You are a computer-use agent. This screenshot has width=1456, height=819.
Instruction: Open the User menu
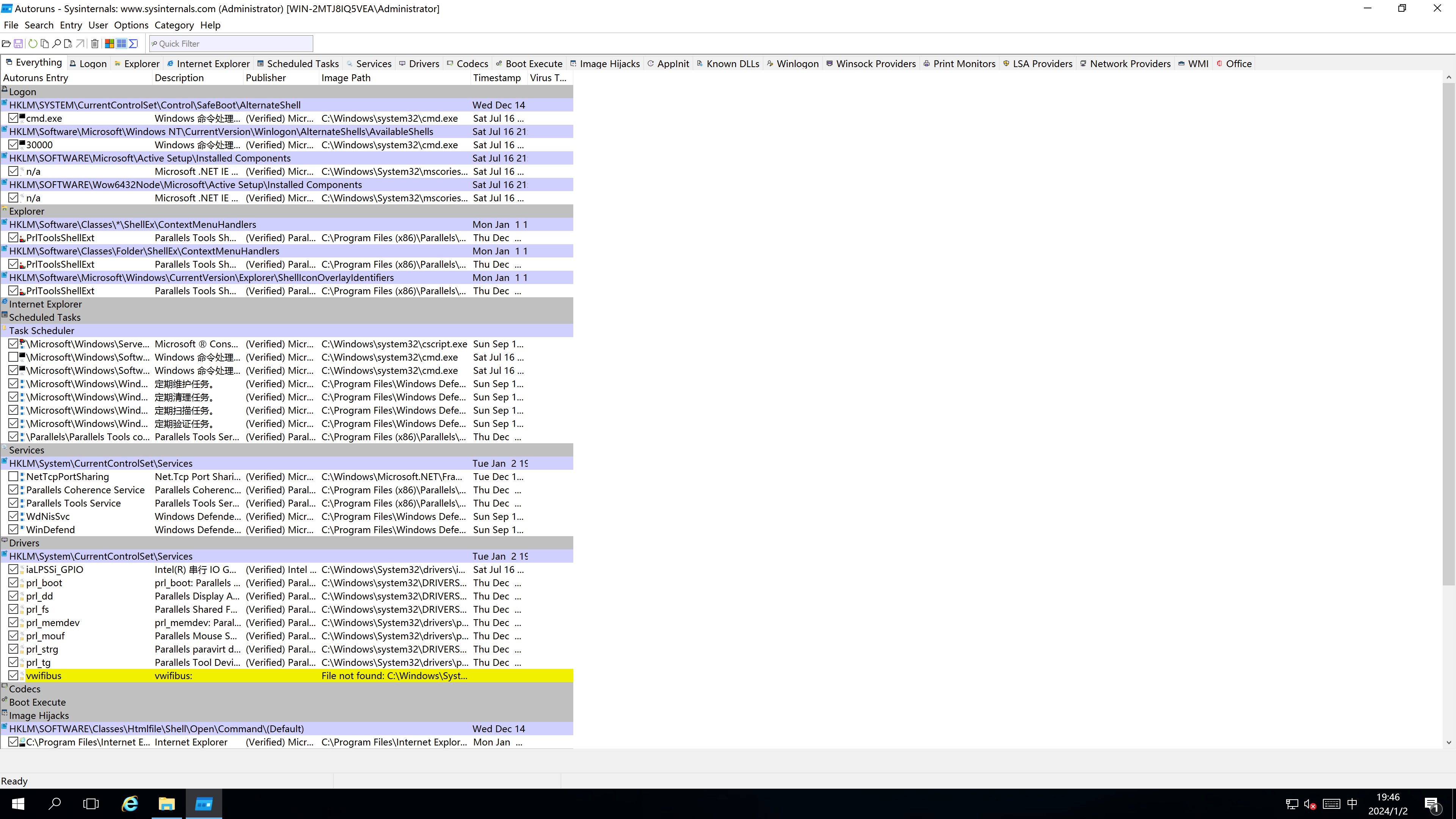click(98, 25)
